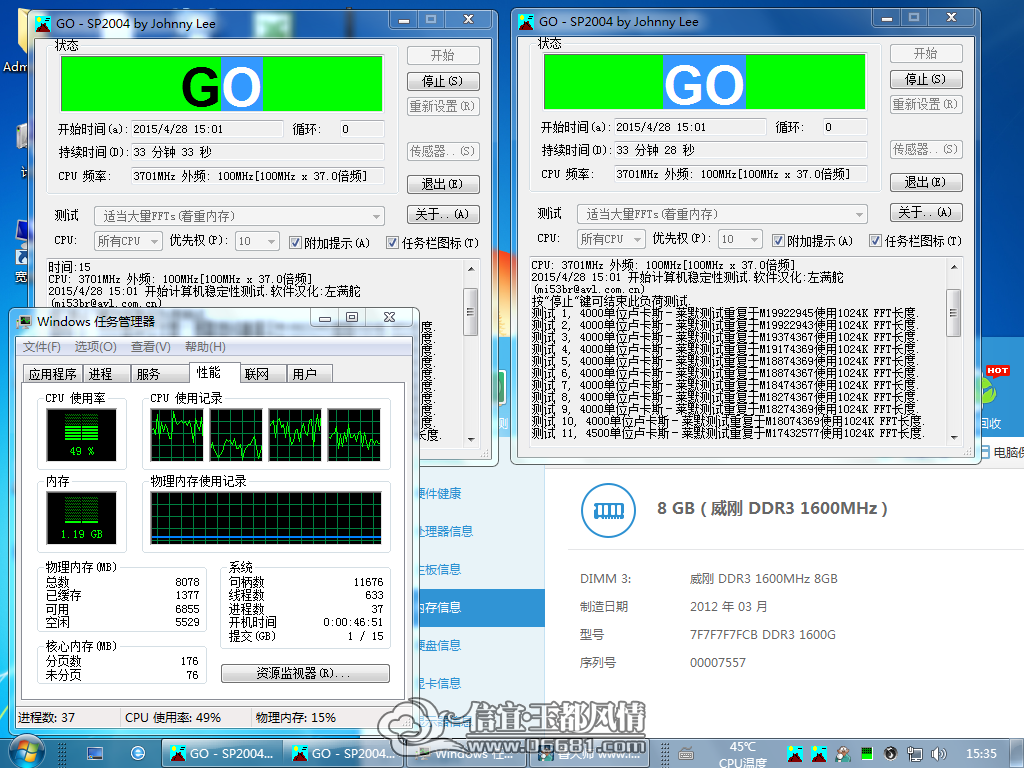Viewport: 1024px width, 768px height.
Task: Click log scroll up arrow in right SP2004
Action: tap(953, 266)
